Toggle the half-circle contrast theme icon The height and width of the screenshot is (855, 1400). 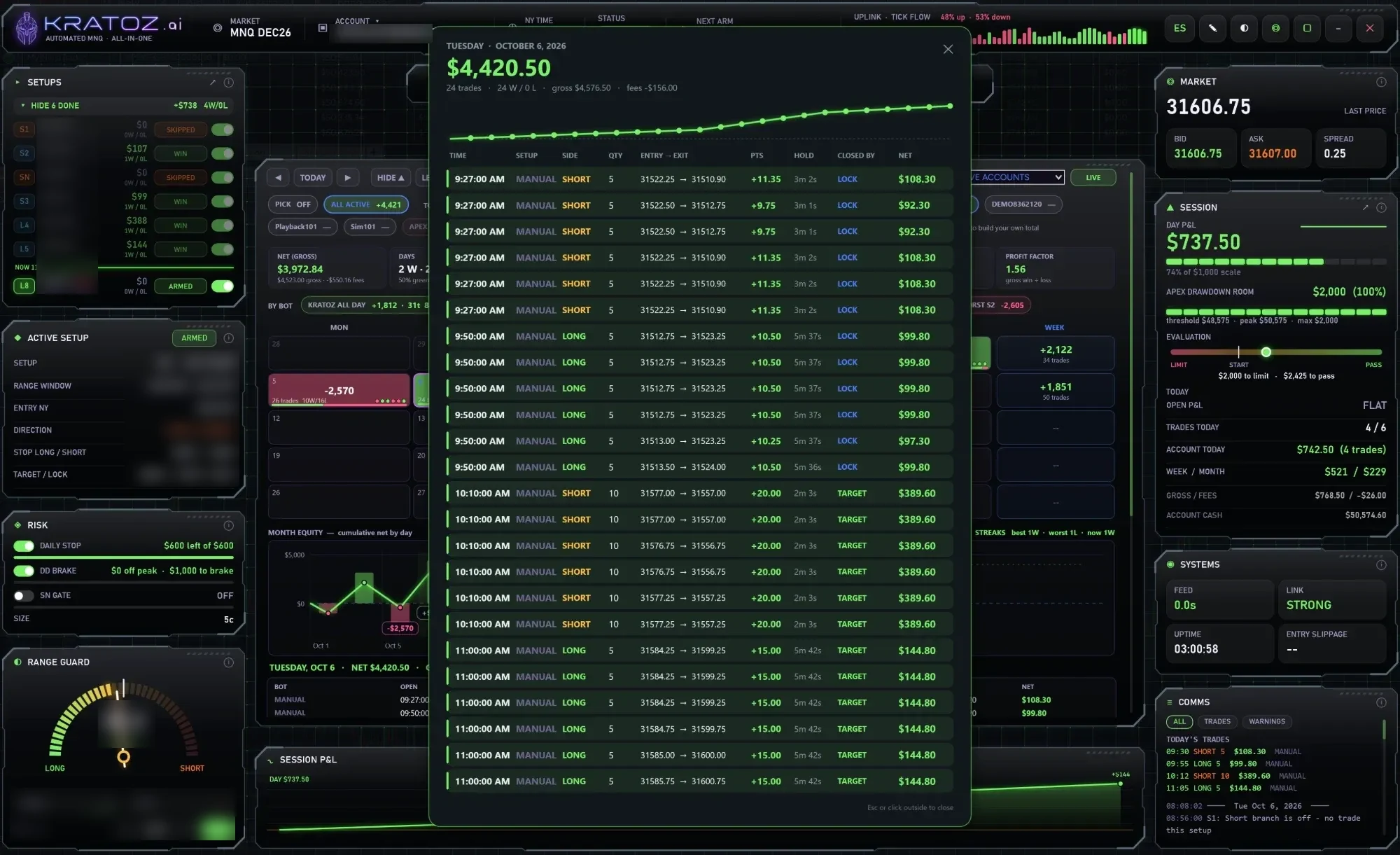1244,28
